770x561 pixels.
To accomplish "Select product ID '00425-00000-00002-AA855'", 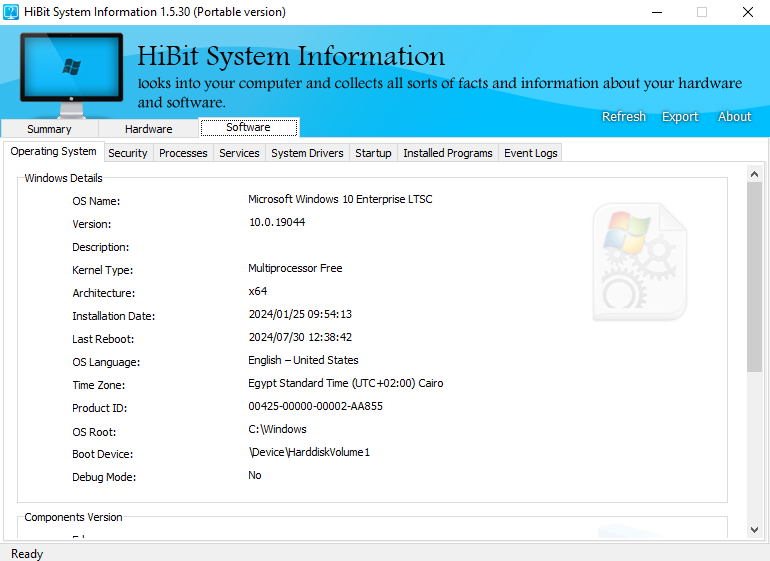I will coord(315,406).
